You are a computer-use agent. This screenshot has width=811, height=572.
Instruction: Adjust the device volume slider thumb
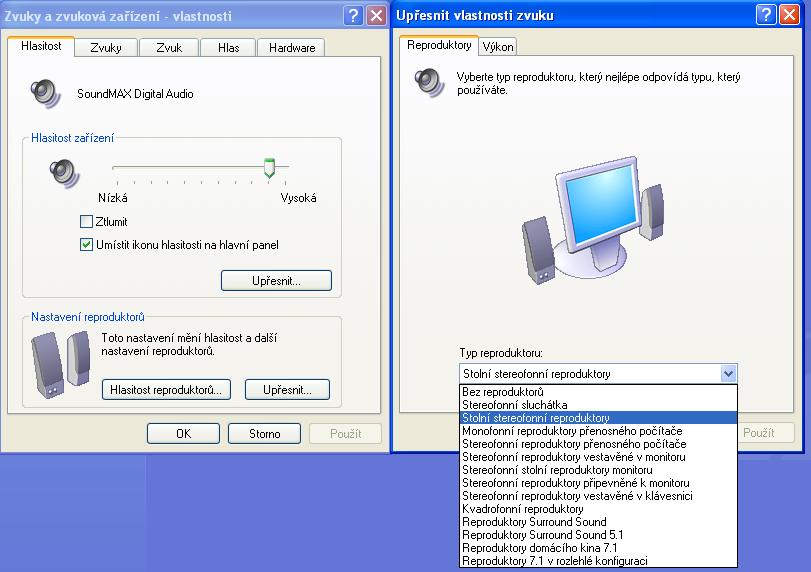coord(269,168)
